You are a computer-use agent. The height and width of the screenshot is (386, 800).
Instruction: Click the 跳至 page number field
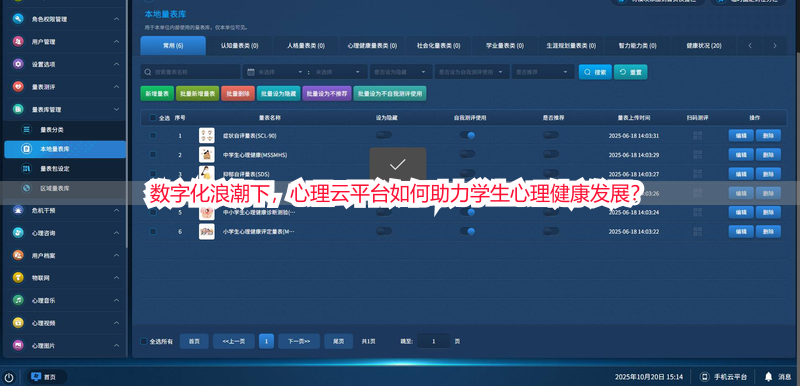click(x=434, y=341)
